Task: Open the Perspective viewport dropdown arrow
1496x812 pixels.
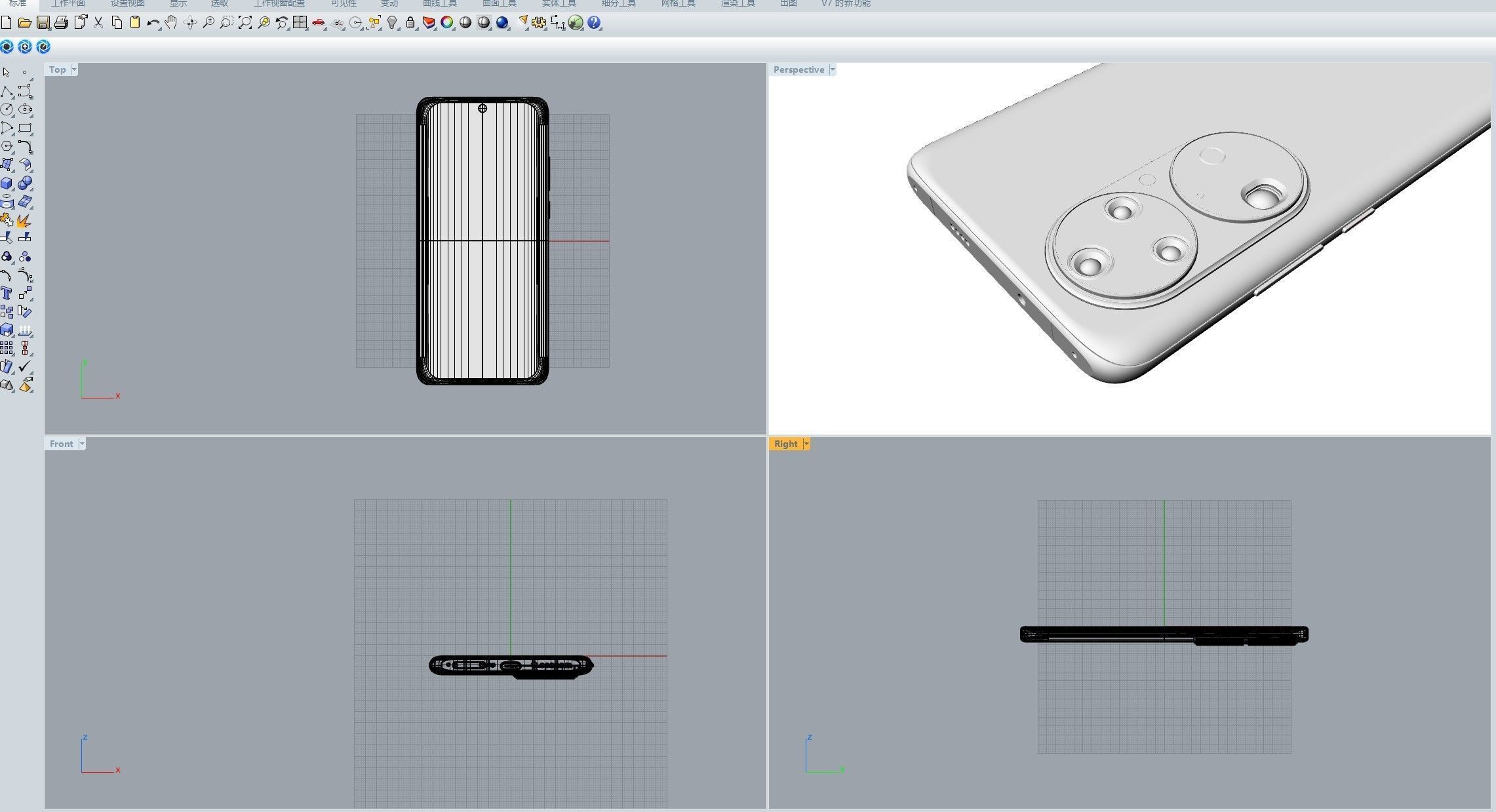Action: coord(833,69)
